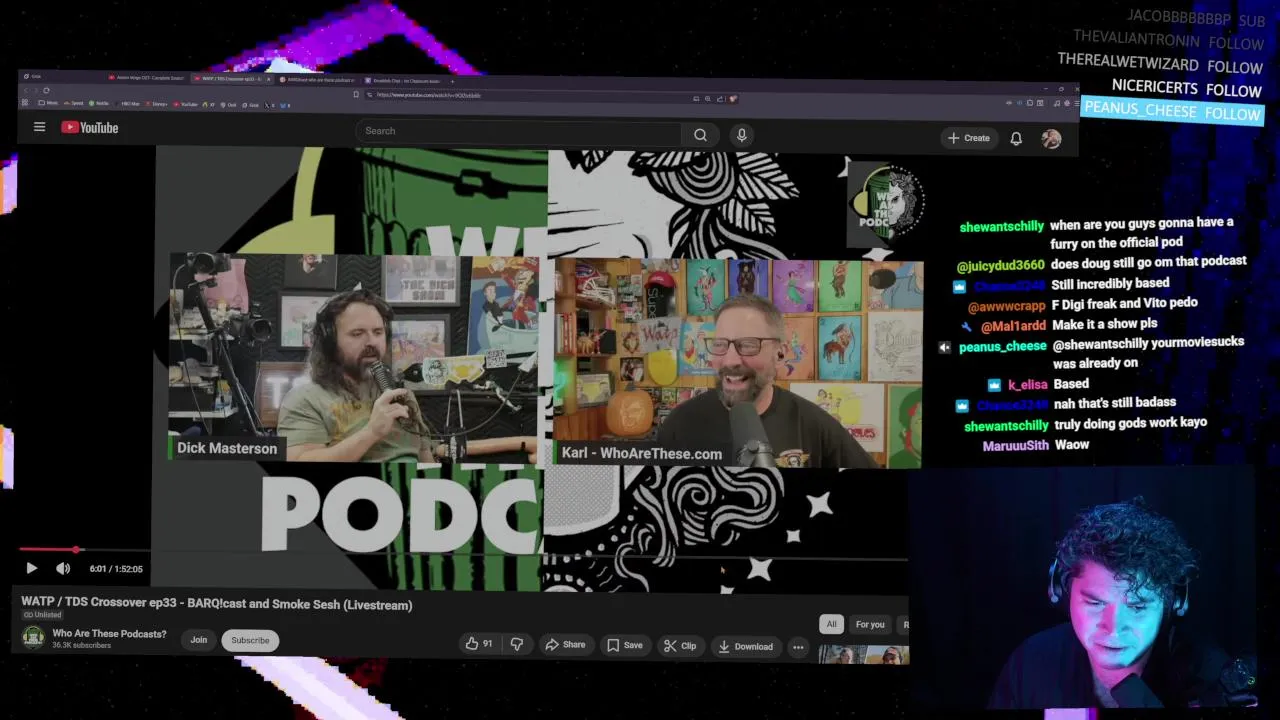Start voice search with the microphone

[741, 135]
